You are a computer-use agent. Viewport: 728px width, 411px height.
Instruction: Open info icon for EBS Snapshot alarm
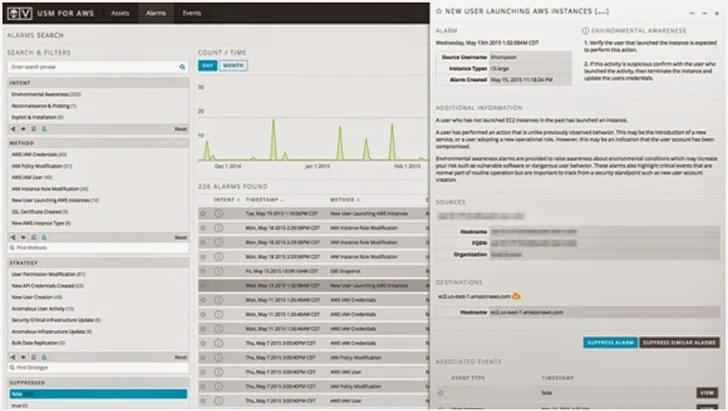218,271
